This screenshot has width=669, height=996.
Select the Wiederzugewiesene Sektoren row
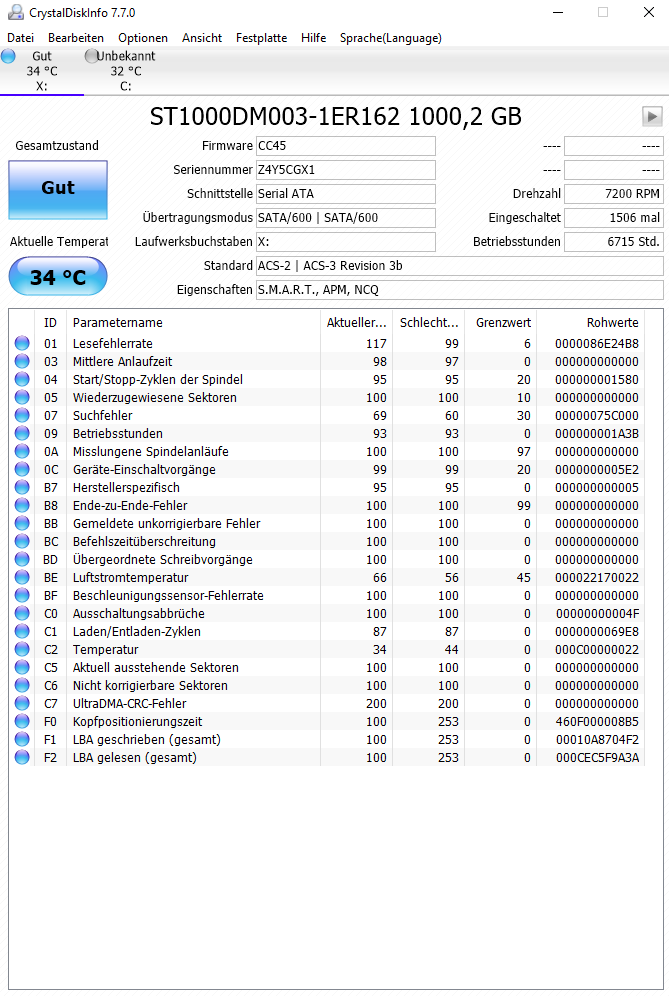327,398
